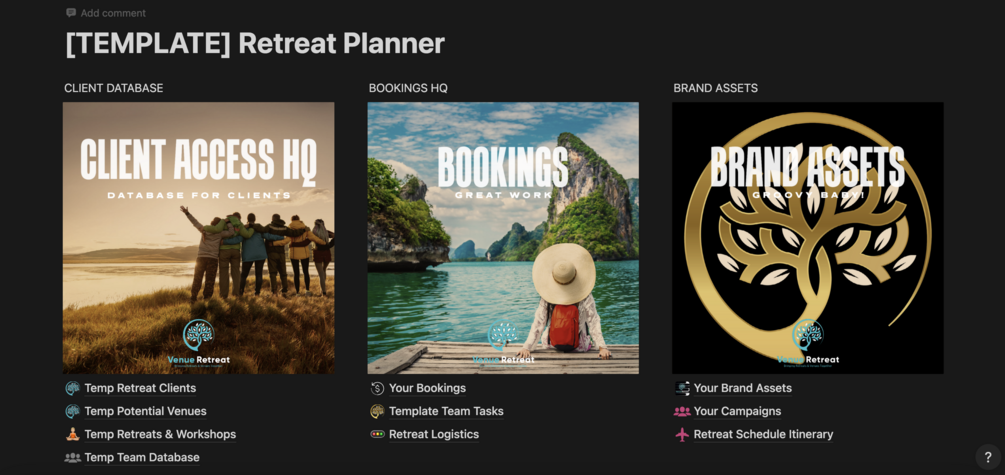Screen dimensions: 1005x475
Task: Click the Client Access HQ cover image
Action: click(199, 238)
